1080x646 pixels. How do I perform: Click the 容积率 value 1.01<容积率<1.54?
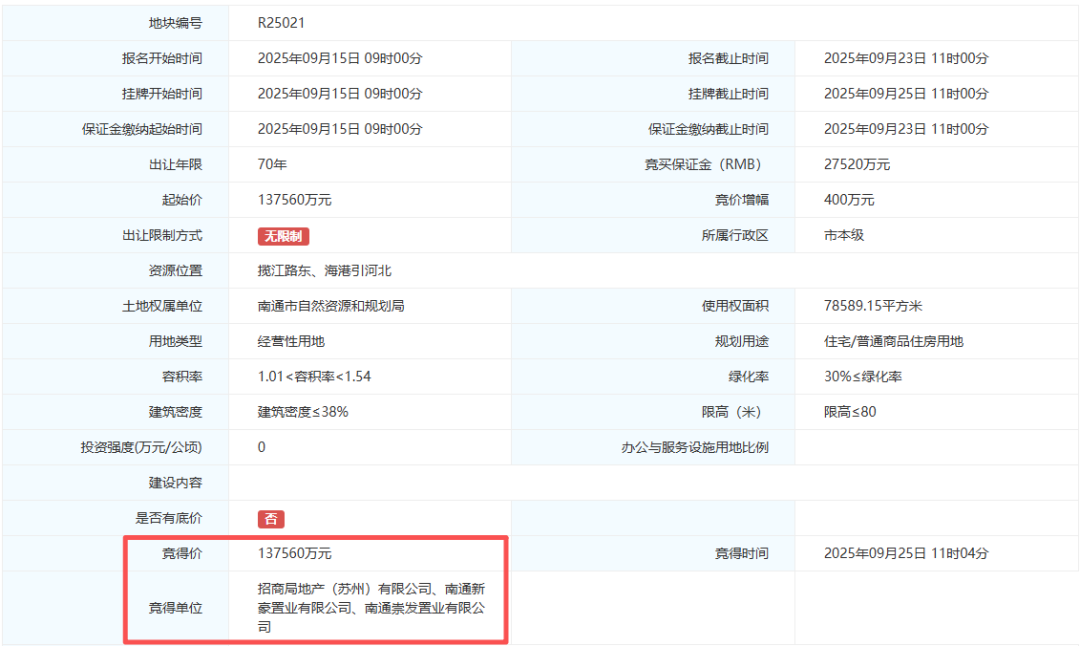click(314, 376)
